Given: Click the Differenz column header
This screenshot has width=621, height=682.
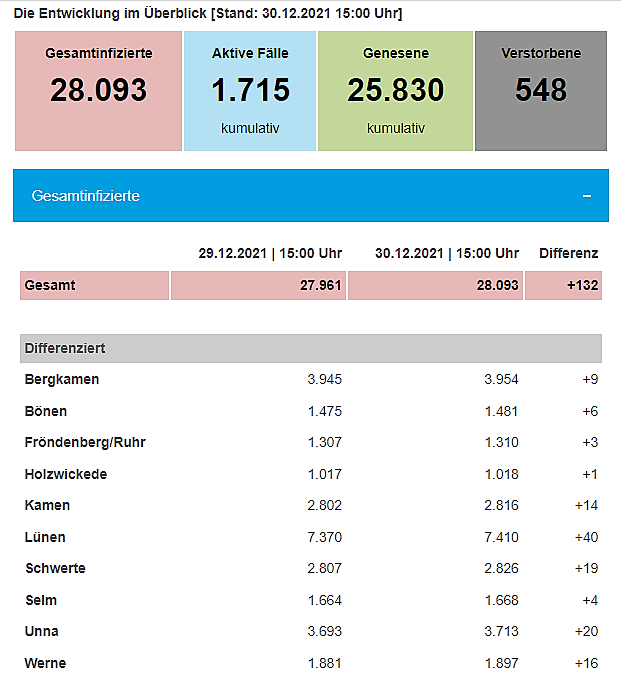Looking at the screenshot, I should pos(568,253).
